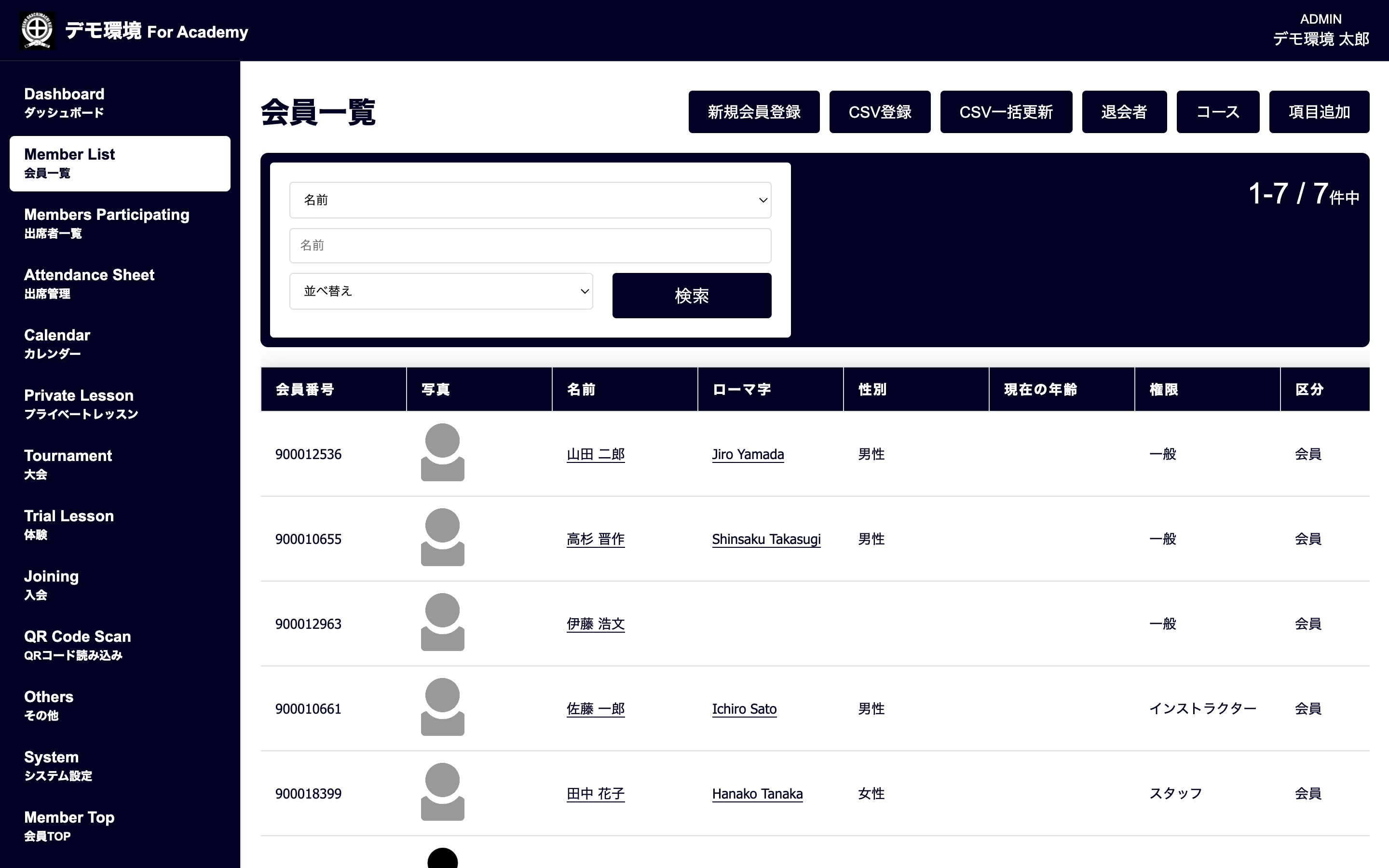1389x868 pixels.
Task: Click Shinsaku Takasugi's avatar placeholder photo
Action: [x=442, y=538]
